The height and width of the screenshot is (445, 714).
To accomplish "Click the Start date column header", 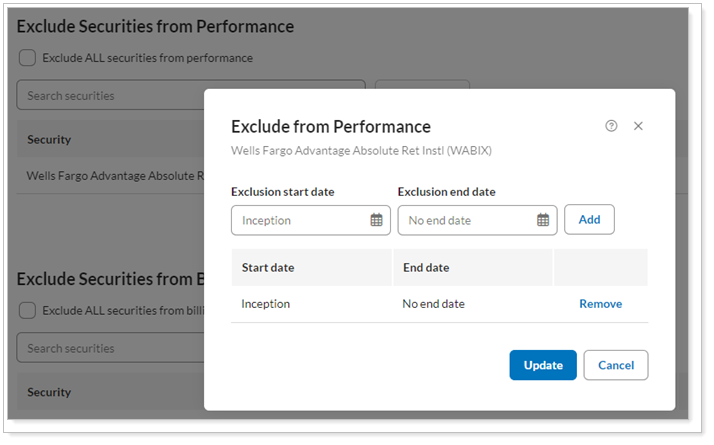I will [x=268, y=268].
